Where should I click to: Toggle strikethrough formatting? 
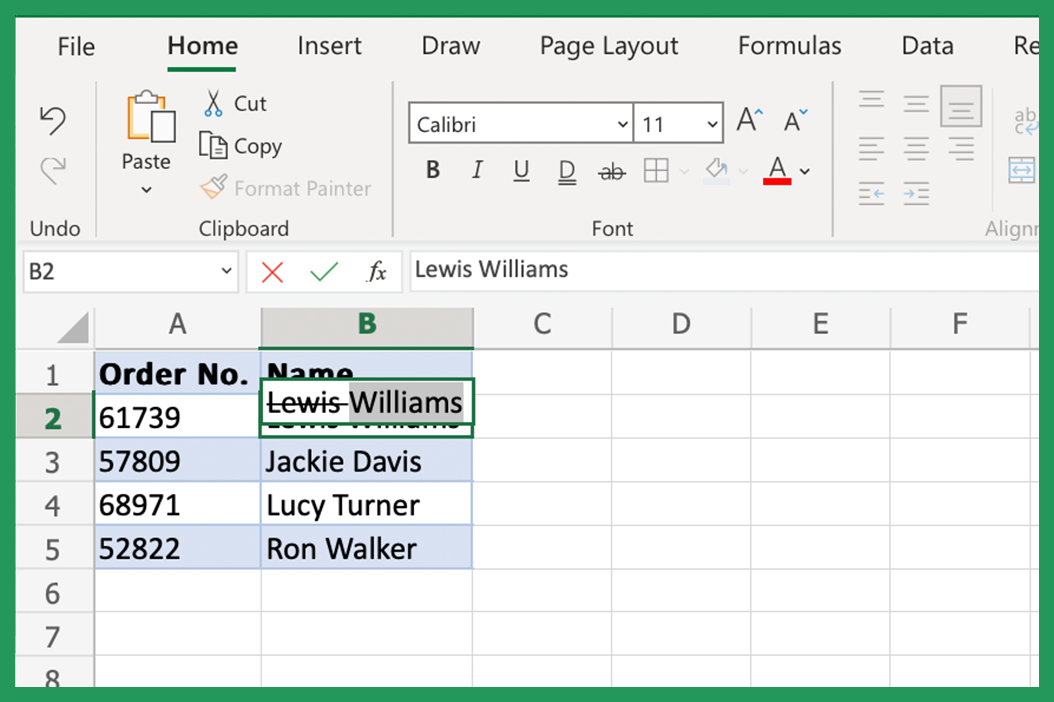point(612,170)
